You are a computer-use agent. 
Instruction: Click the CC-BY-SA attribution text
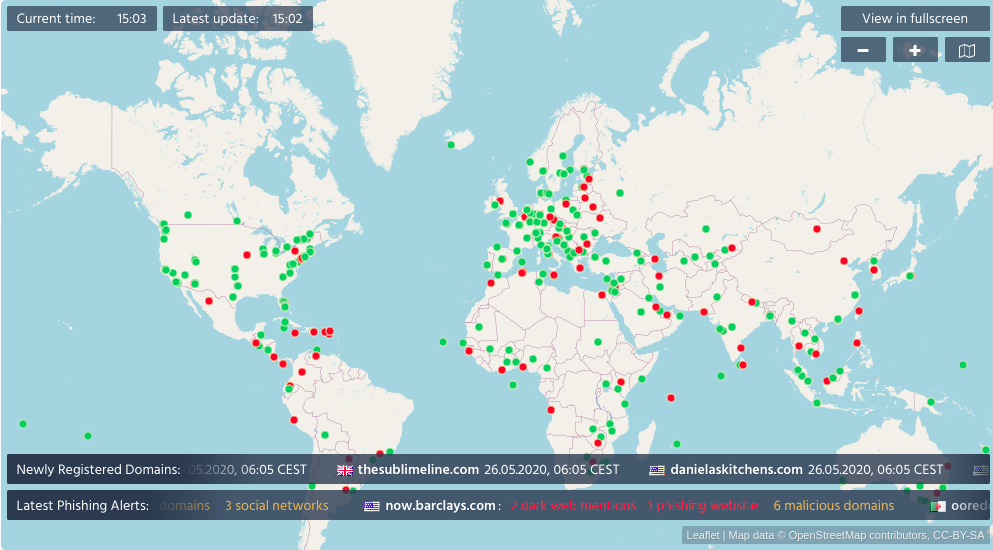click(959, 535)
